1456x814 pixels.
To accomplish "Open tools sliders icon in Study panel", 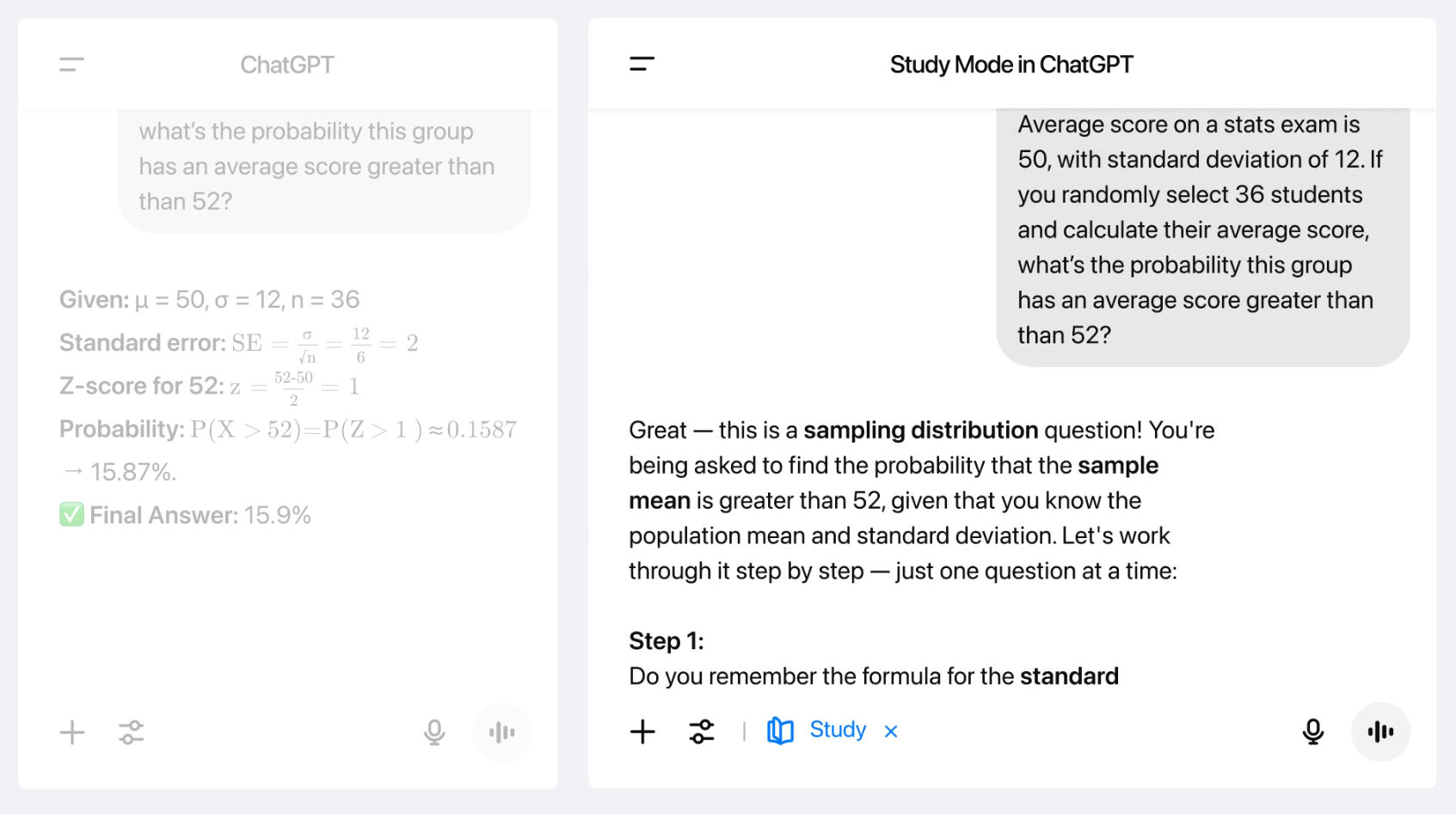I will pyautogui.click(x=702, y=731).
